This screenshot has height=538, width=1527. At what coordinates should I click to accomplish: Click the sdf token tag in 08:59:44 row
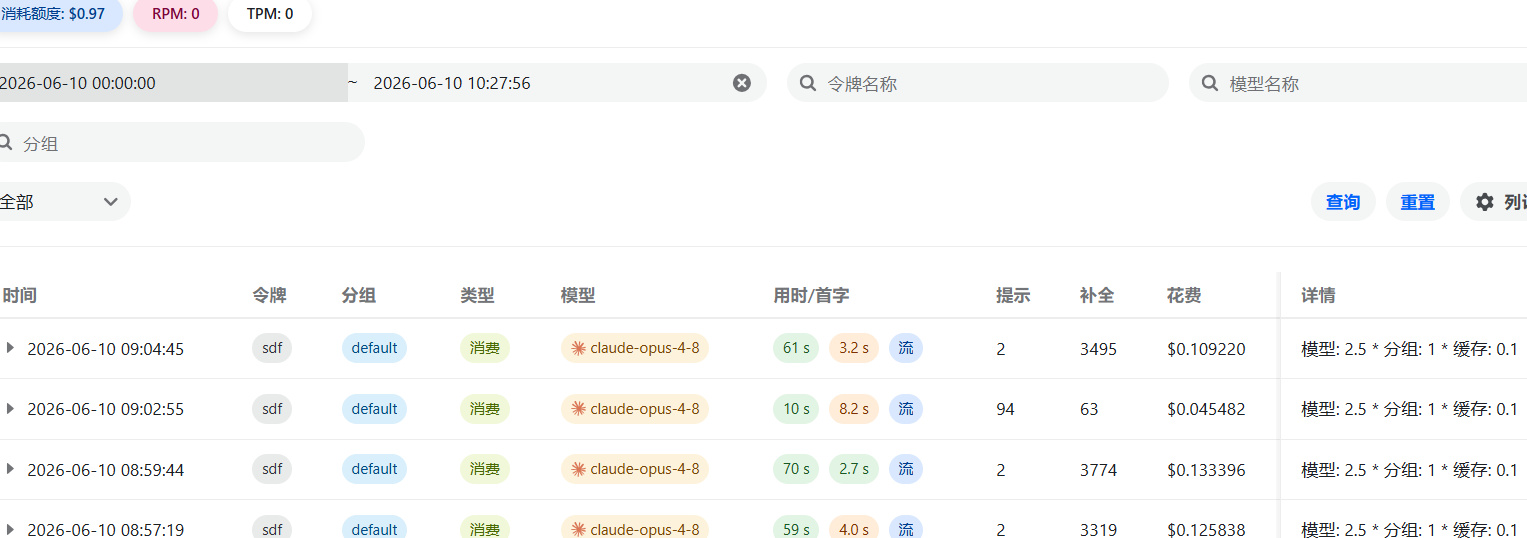coord(272,469)
